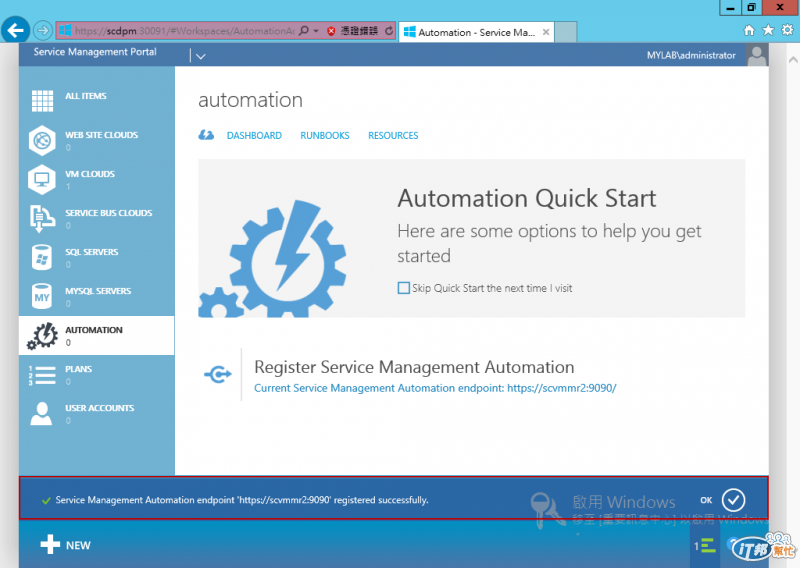Check Skip Quick Start the next time I visit
Viewport: 800px width, 568px height.
click(x=403, y=288)
